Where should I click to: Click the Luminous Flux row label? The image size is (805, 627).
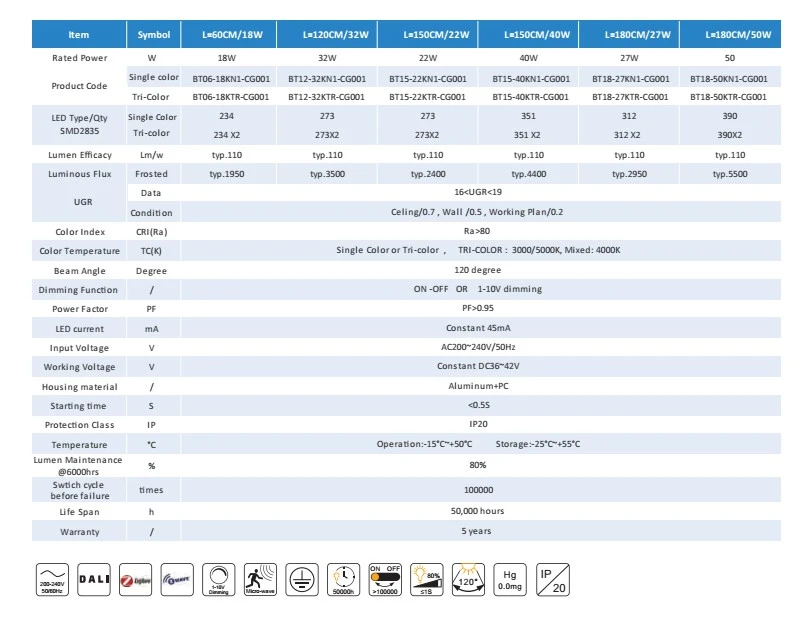coord(80,174)
